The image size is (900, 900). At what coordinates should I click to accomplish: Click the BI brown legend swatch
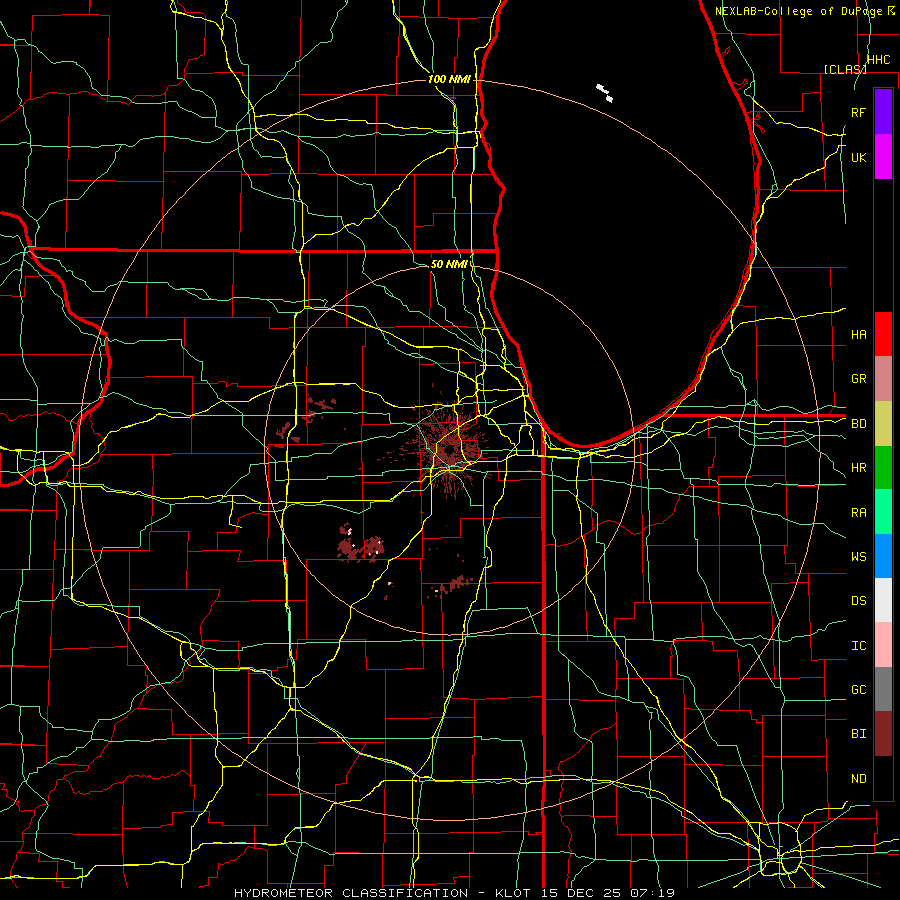click(x=883, y=734)
